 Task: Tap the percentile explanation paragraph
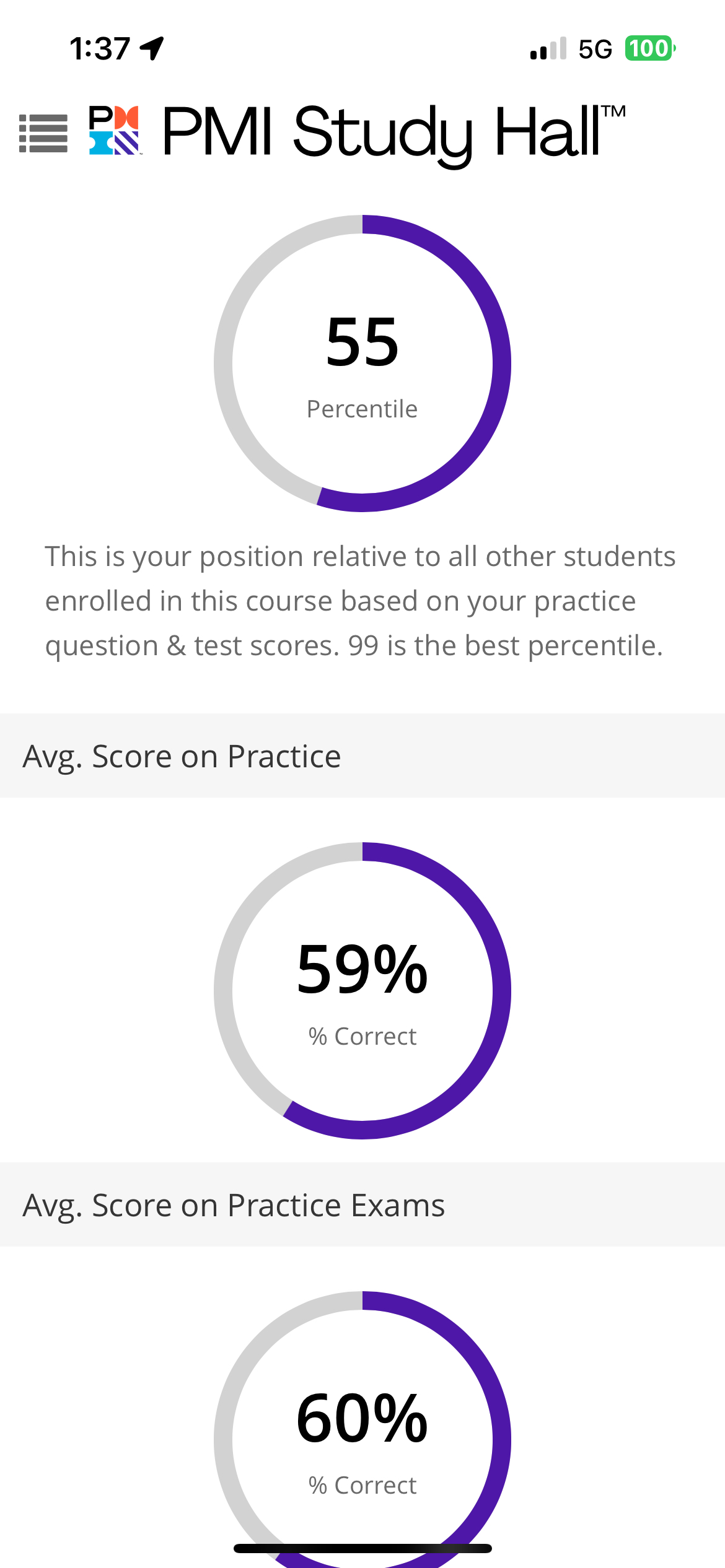359,601
